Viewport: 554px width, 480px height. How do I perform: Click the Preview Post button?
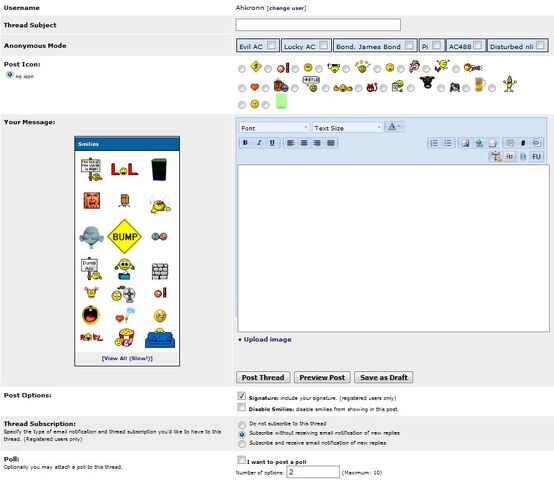(x=322, y=377)
